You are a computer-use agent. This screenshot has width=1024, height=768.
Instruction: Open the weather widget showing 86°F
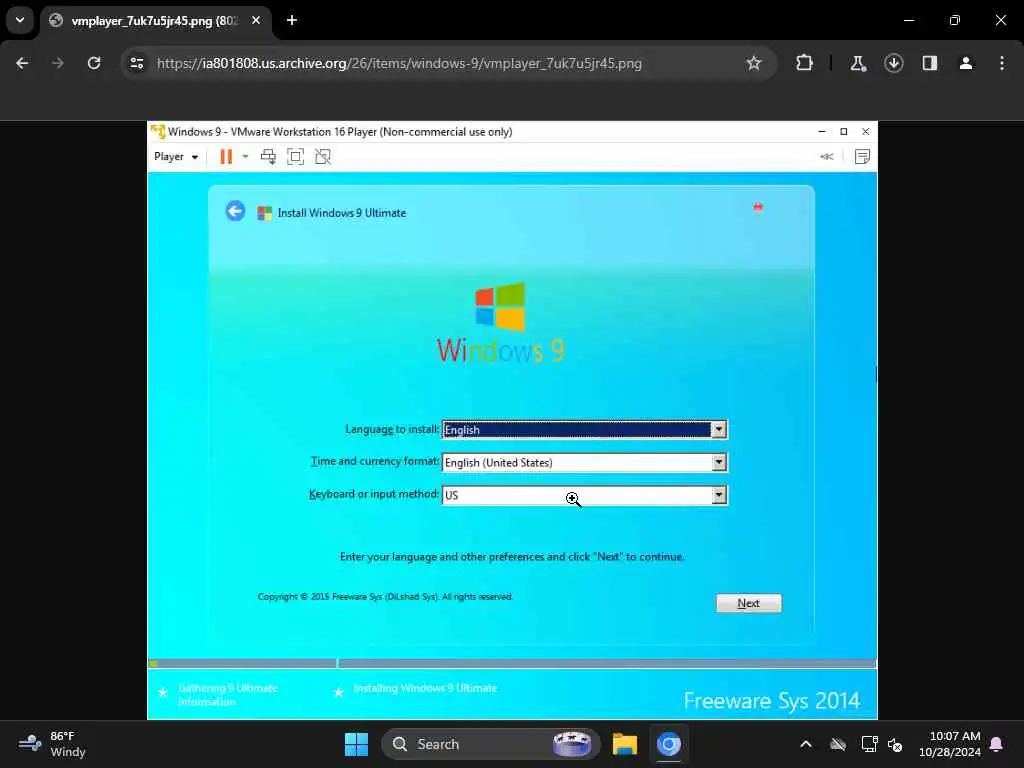(52, 744)
